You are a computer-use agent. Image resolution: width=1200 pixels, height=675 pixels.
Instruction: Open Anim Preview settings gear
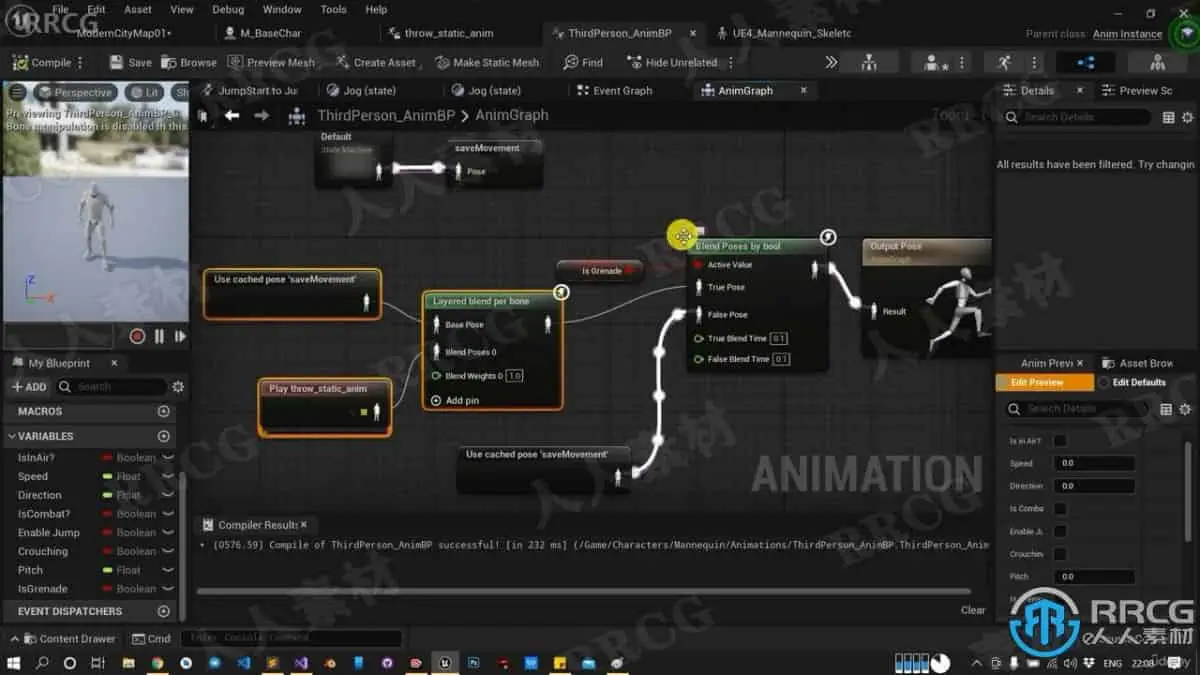tap(1186, 409)
